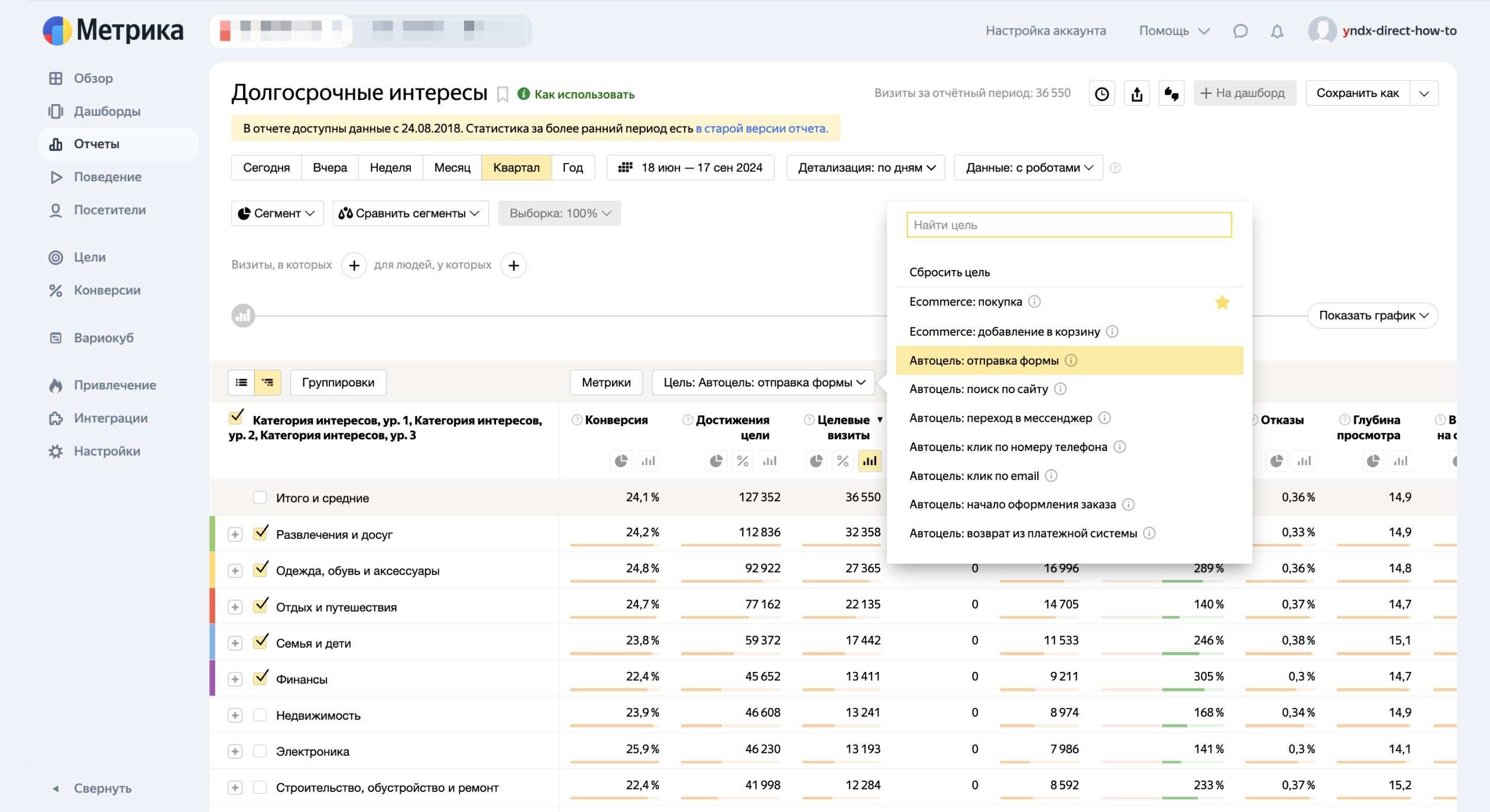This screenshot has height=812, width=1490.
Task: Click the help icon next to Данные dropdown
Action: point(1115,168)
